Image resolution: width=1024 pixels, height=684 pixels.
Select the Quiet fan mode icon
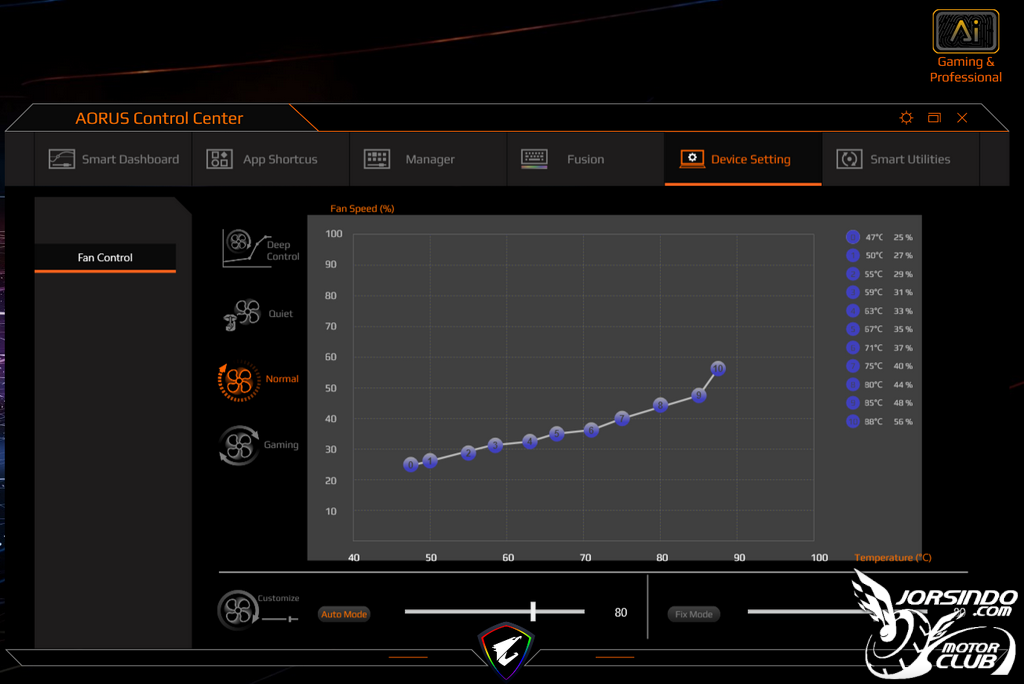(242, 314)
